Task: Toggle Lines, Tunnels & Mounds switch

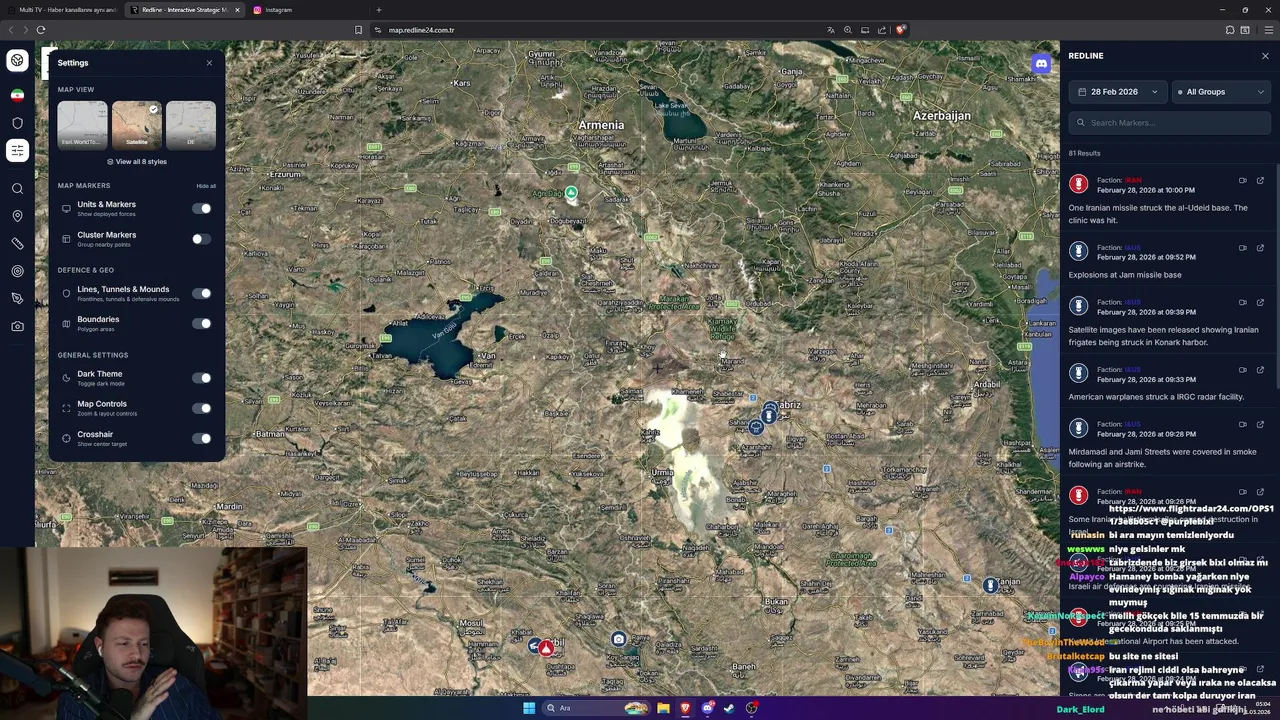Action: [202, 293]
